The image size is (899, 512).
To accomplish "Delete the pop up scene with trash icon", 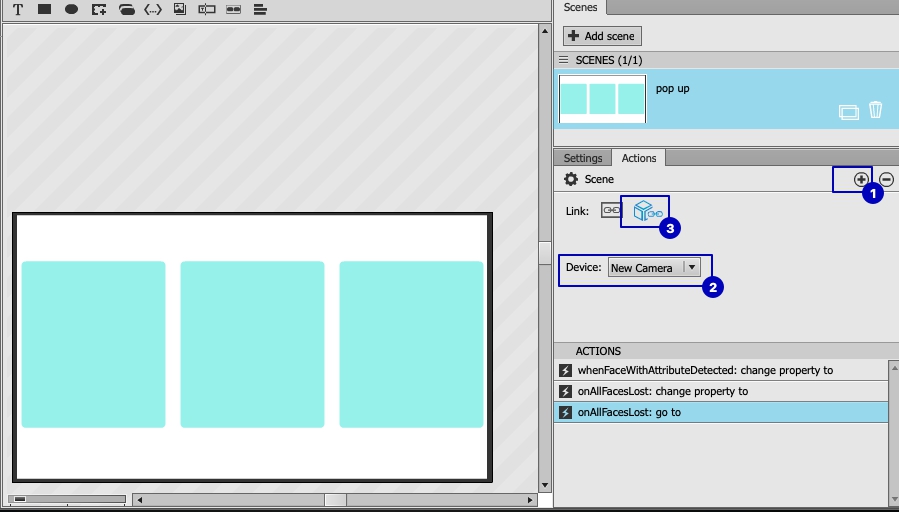I will tap(875, 109).
